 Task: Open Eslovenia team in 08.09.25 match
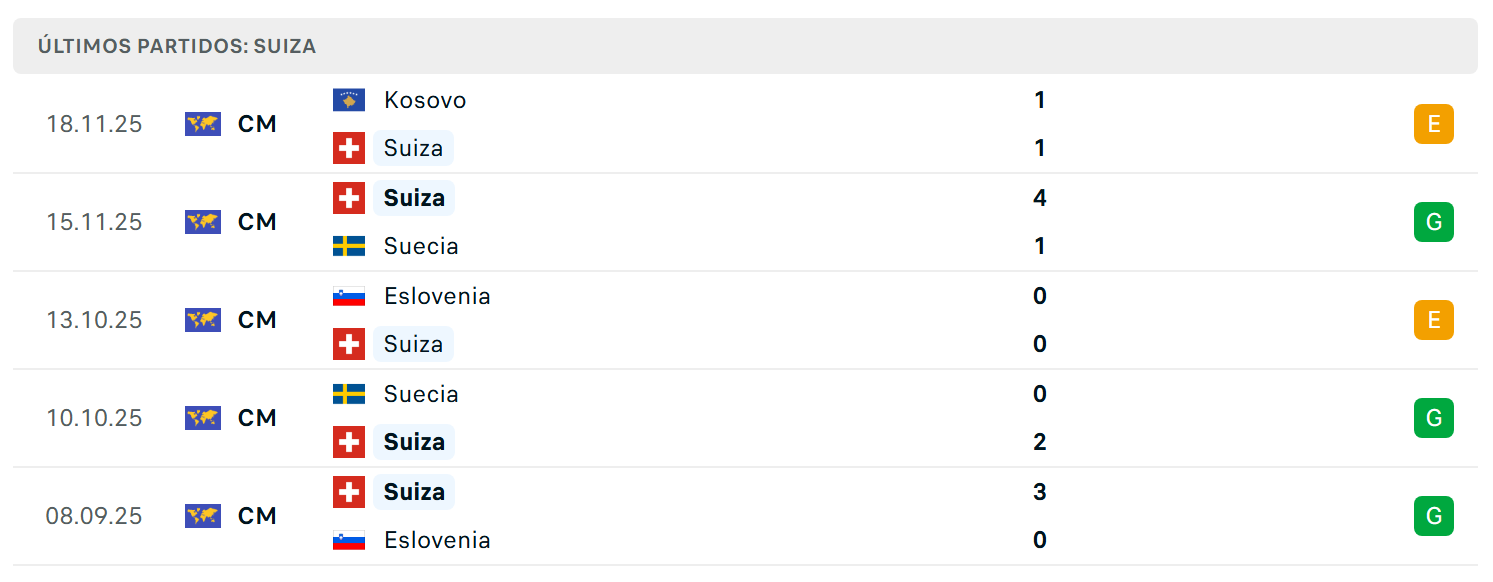pos(437,540)
